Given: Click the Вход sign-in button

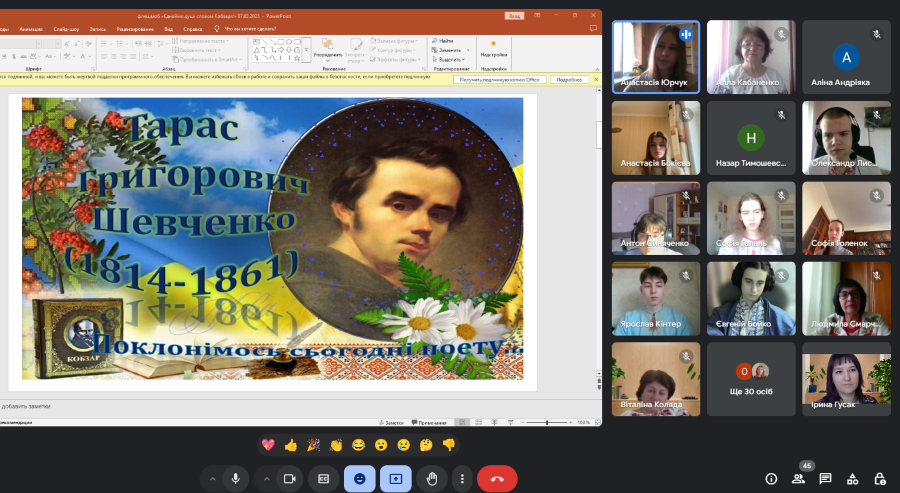Looking at the screenshot, I should (515, 15).
